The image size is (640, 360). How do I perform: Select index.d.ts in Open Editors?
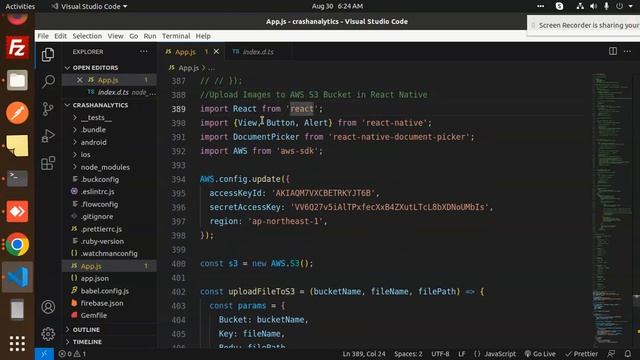click(x=113, y=92)
